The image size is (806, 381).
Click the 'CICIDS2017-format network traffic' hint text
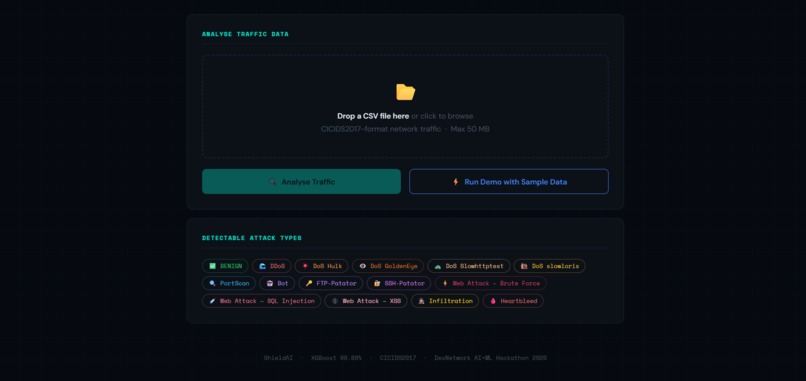click(381, 129)
